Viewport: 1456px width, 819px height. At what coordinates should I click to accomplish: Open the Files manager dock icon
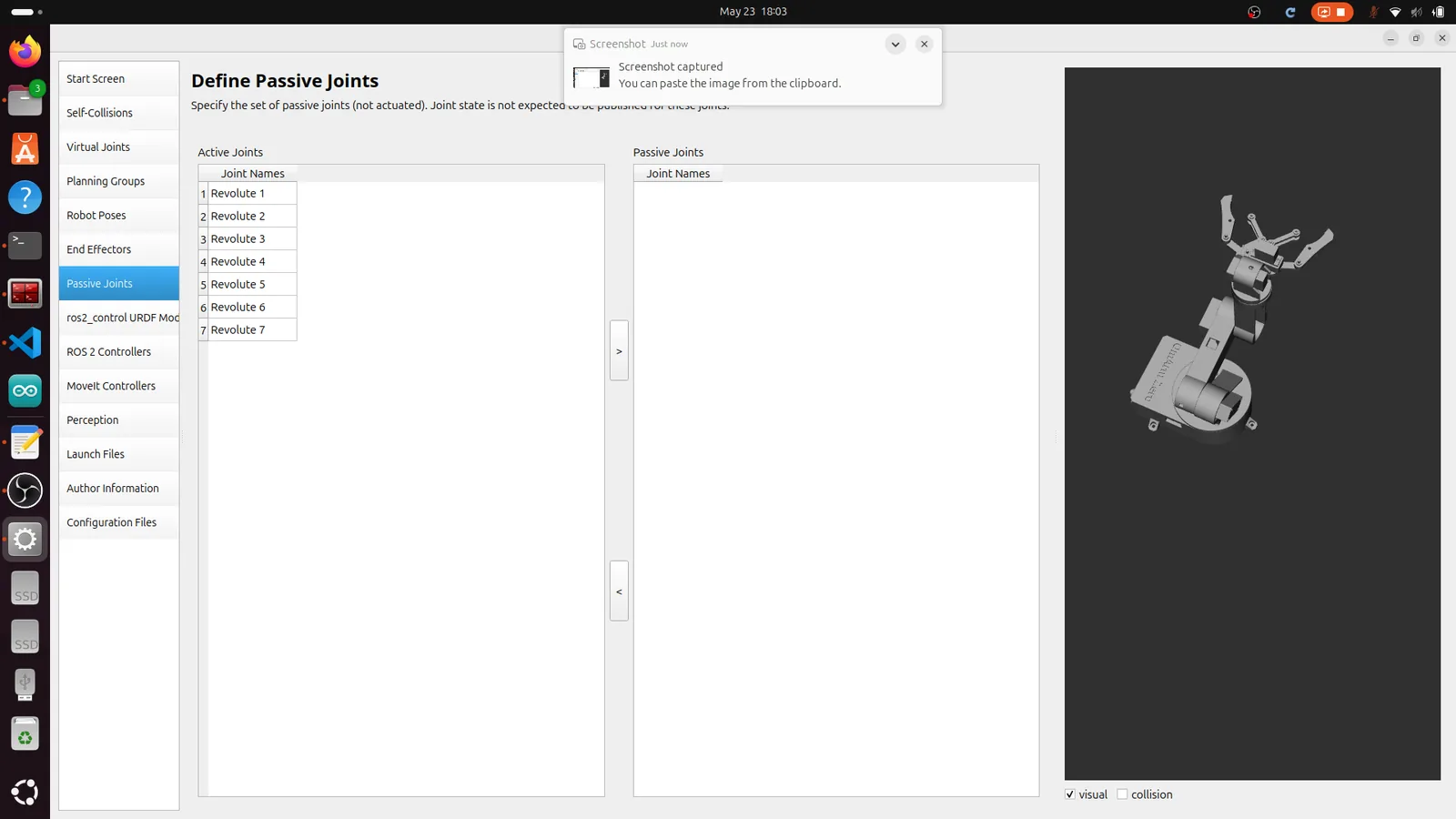click(x=25, y=99)
